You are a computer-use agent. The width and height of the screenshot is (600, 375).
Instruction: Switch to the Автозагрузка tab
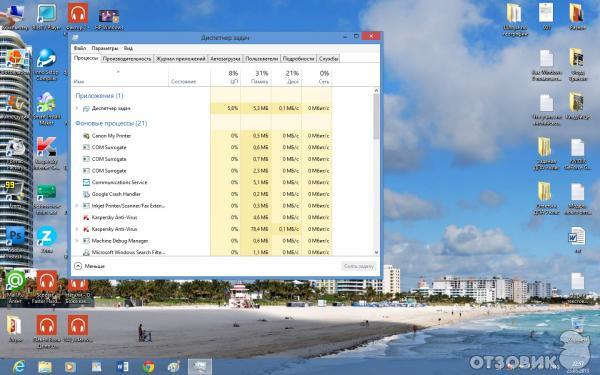coord(225,59)
